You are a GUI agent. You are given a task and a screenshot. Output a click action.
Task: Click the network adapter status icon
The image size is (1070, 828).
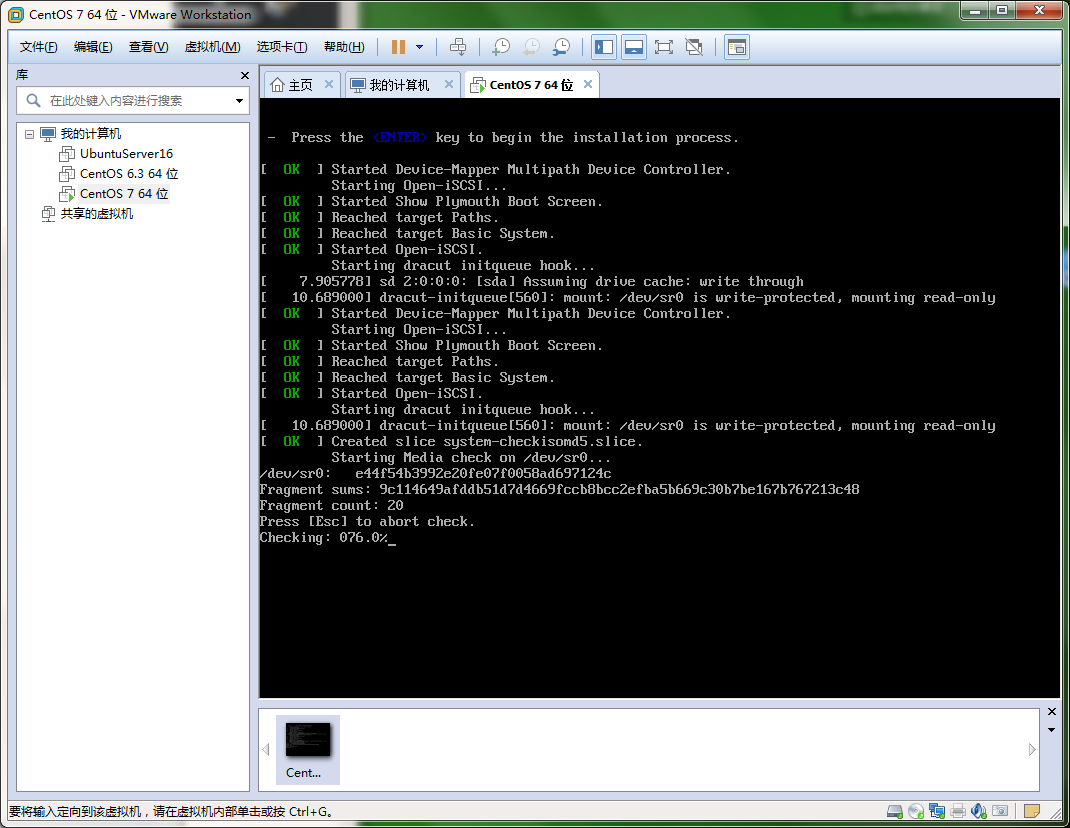[x=937, y=811]
